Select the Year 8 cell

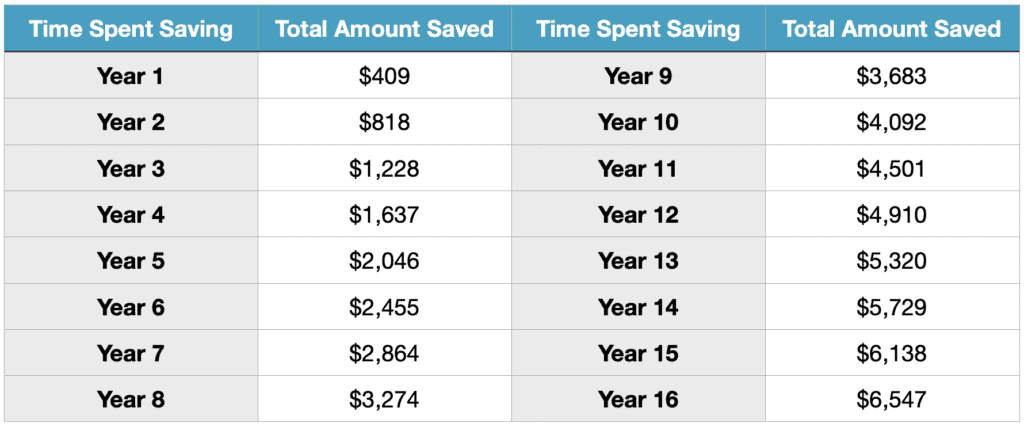pos(131,399)
